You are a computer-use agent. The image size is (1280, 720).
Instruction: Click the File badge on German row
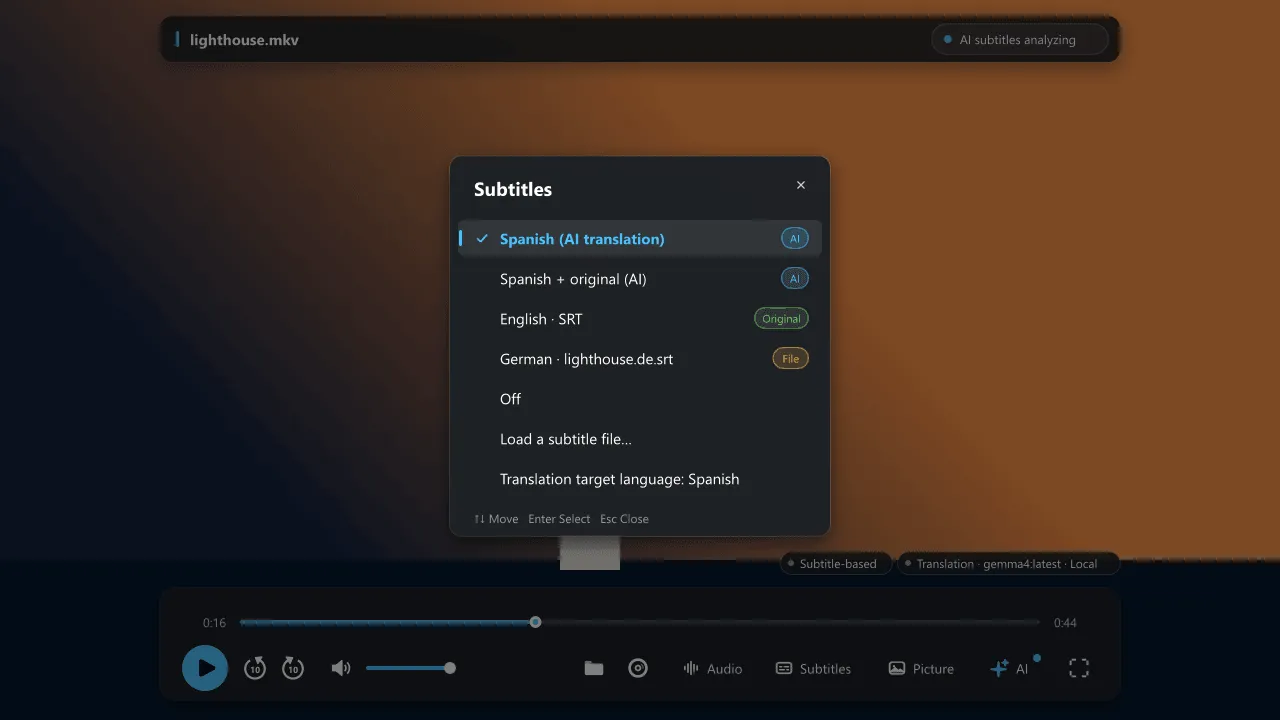pos(790,359)
